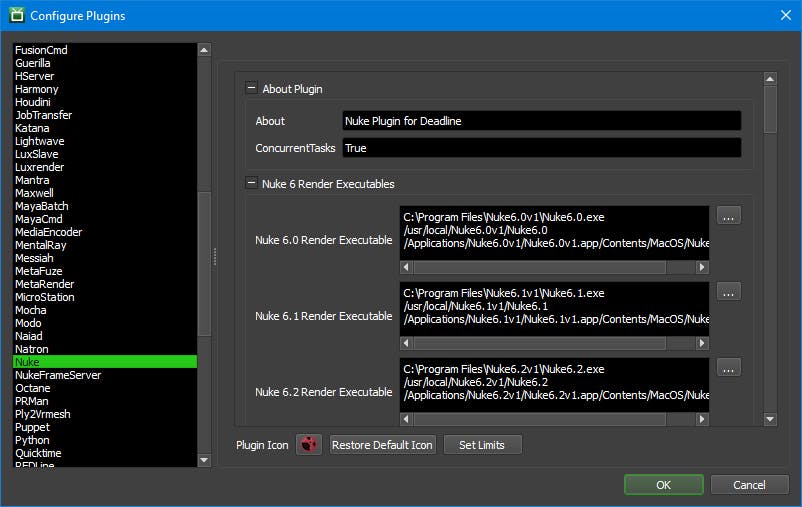
Task: Open the Set Limits dialog
Action: pos(482,445)
